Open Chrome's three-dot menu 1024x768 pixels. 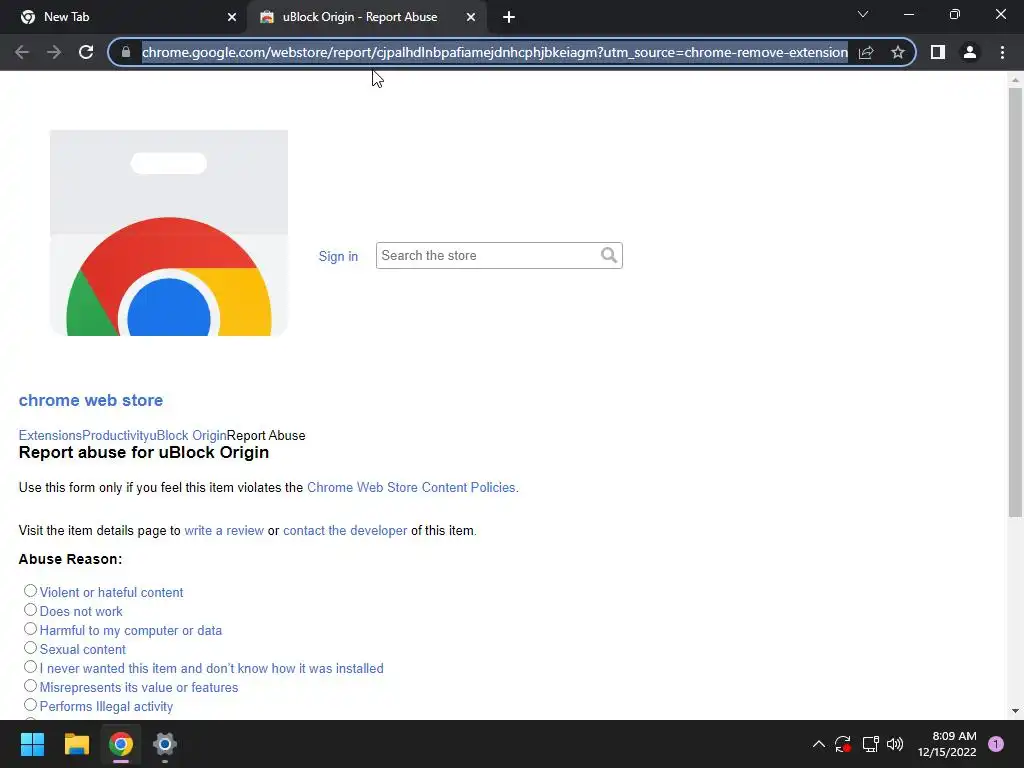pyautogui.click(x=1002, y=52)
